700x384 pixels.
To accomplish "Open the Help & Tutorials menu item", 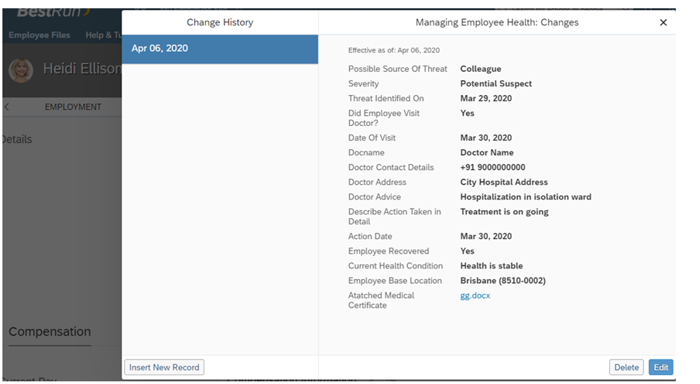I will [x=103, y=35].
